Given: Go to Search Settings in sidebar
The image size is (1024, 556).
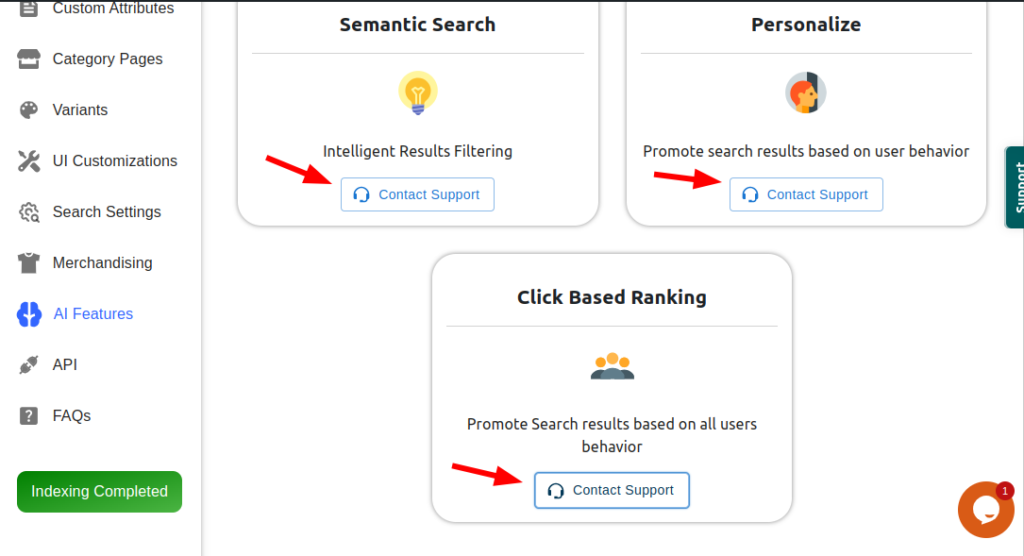Looking at the screenshot, I should (106, 212).
